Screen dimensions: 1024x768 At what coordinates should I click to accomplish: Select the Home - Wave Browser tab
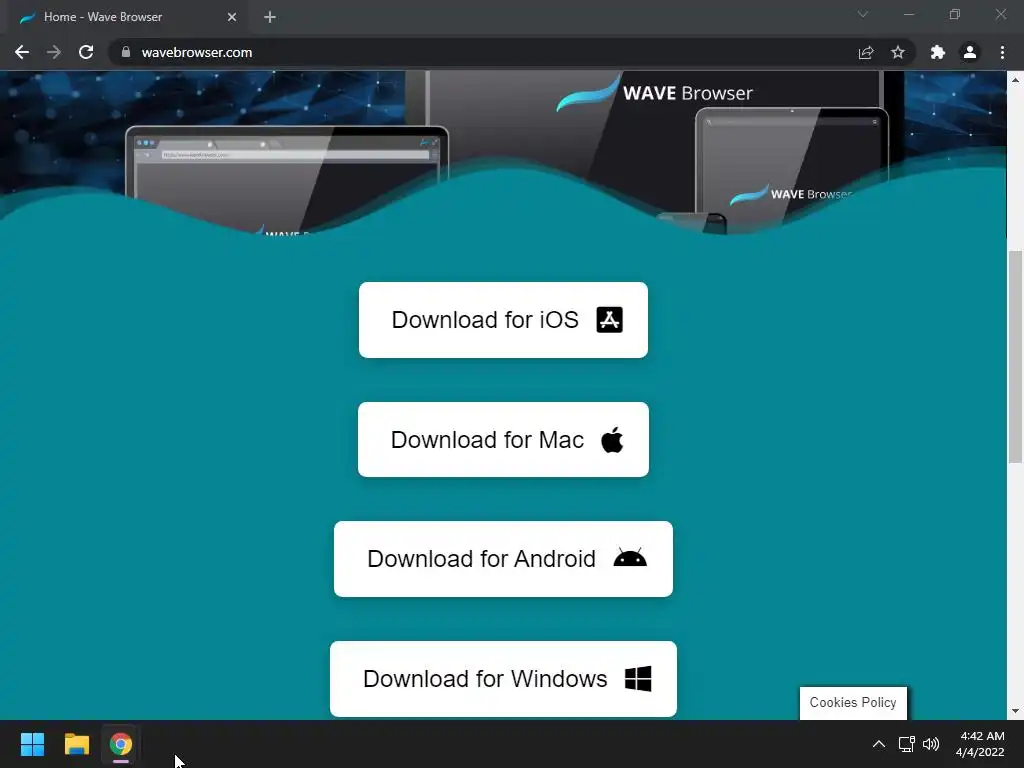129,17
